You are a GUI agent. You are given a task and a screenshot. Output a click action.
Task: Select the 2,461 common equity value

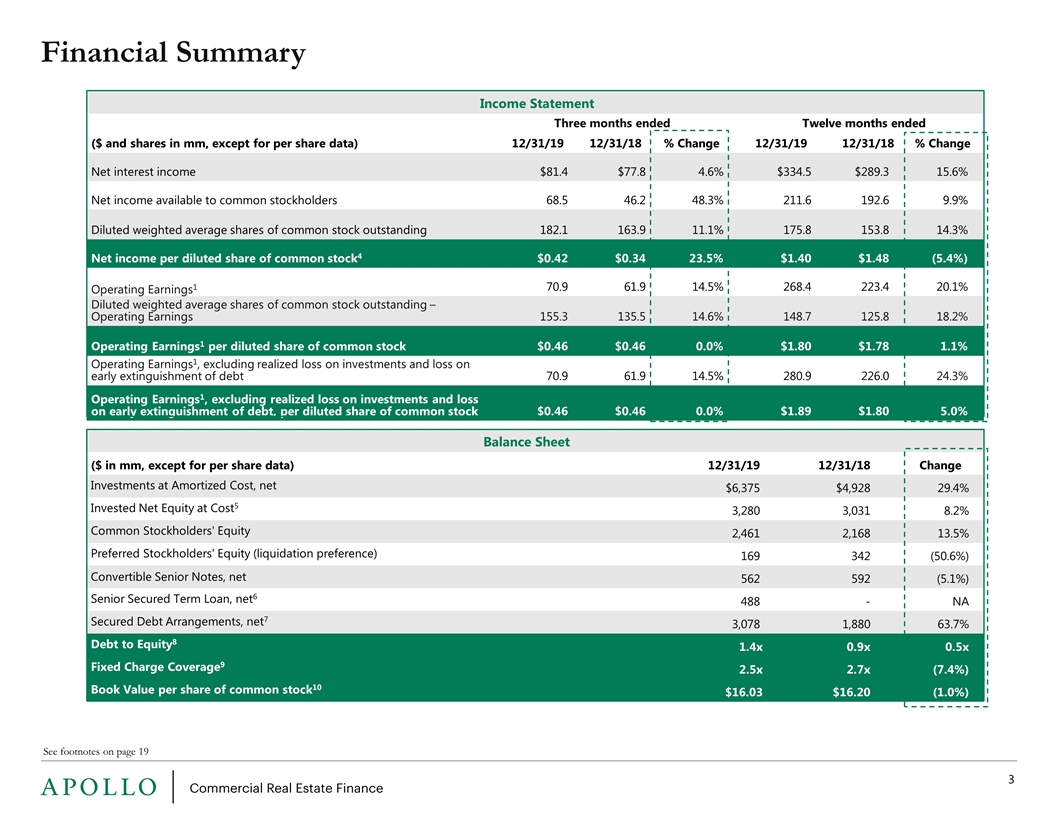[x=746, y=534]
